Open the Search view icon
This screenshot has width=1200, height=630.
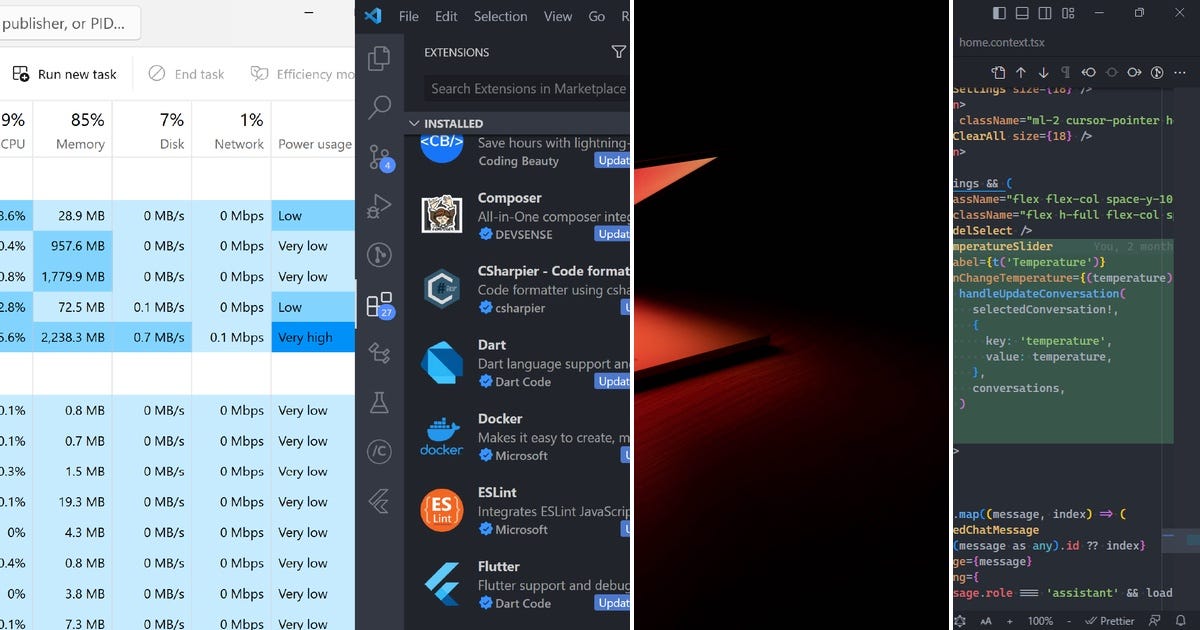tap(380, 107)
